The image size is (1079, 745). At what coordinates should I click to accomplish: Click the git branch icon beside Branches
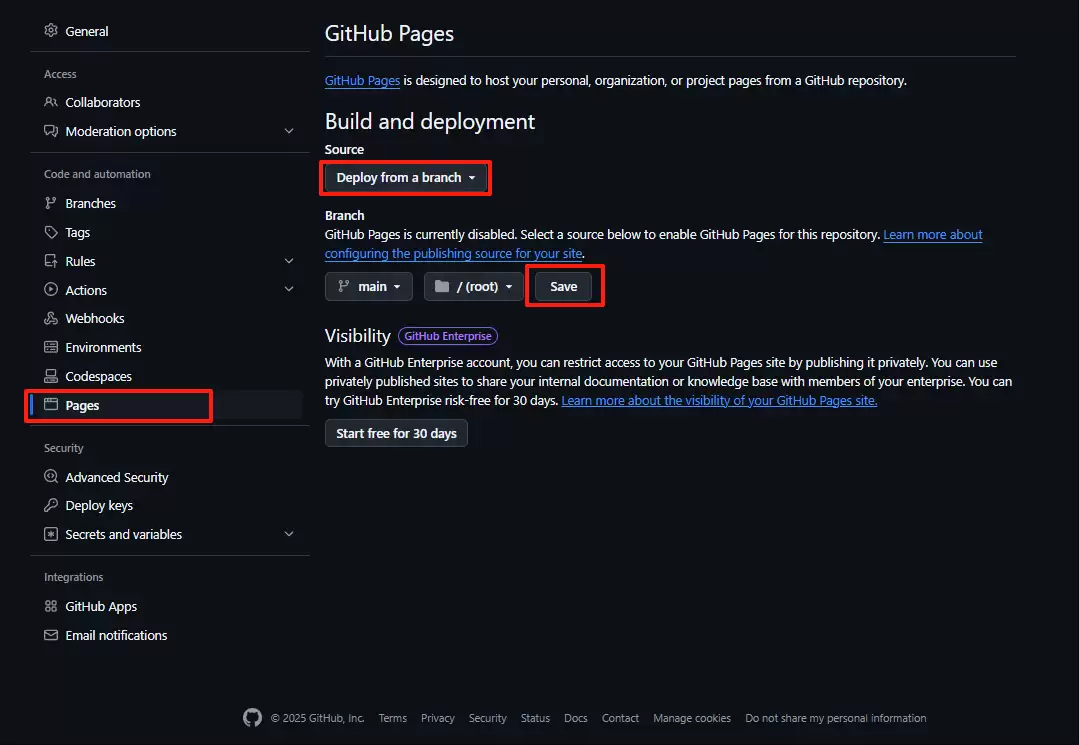click(51, 203)
